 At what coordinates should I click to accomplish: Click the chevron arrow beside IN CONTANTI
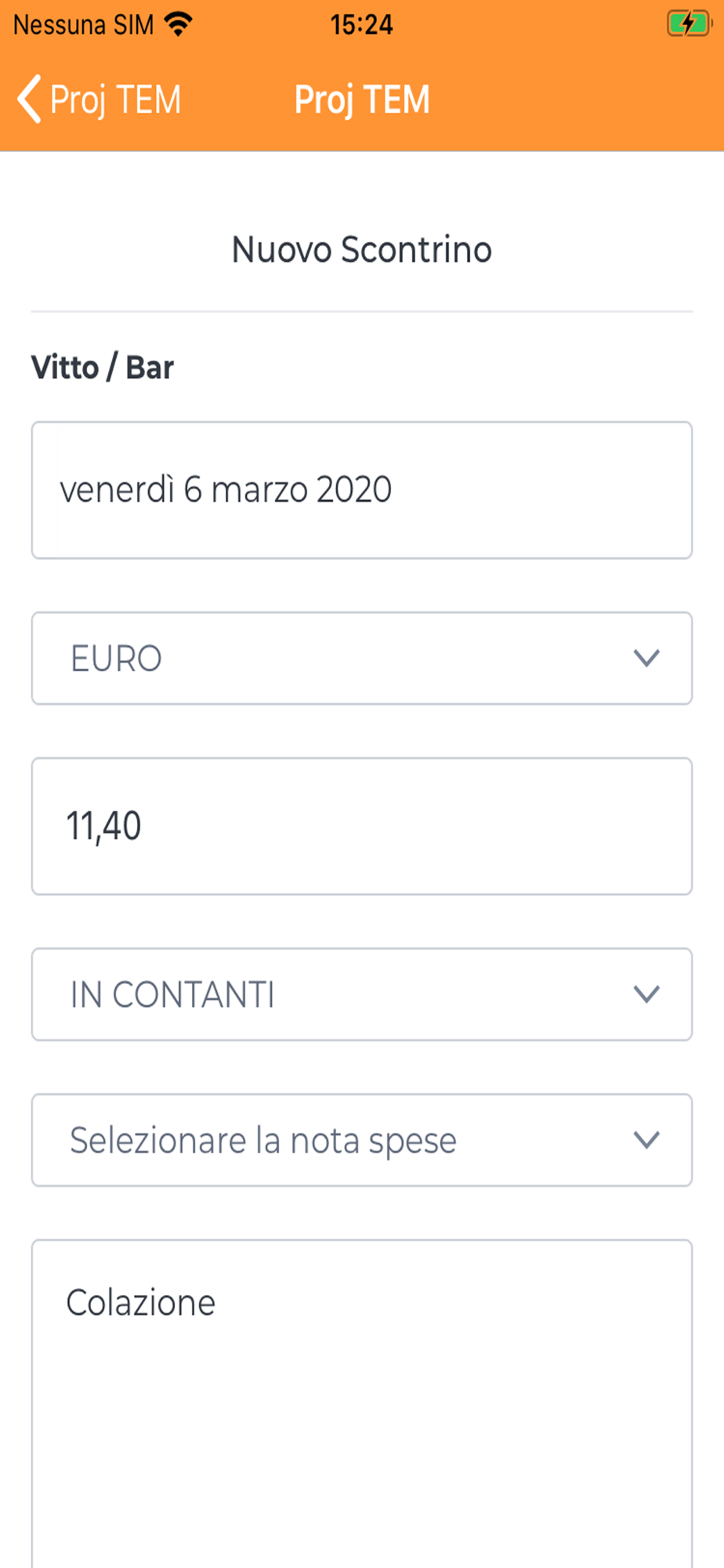(x=646, y=994)
